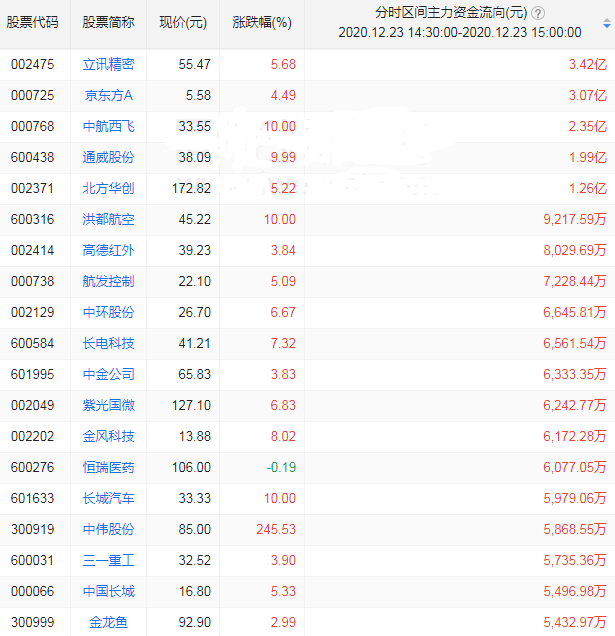
Task: Select stock code 601995
Action: click(x=32, y=374)
